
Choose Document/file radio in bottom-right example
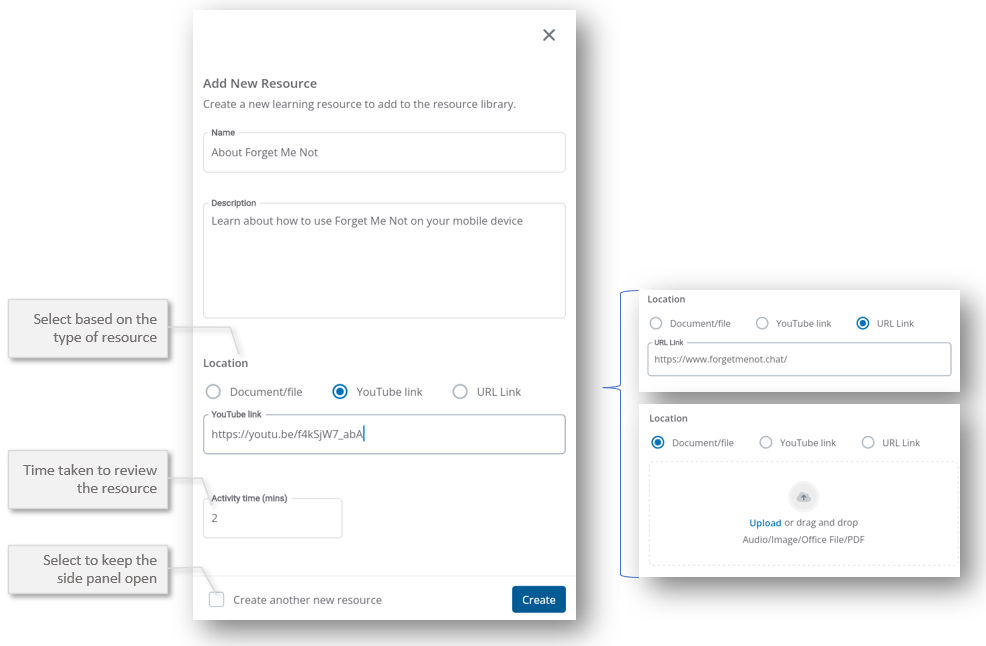tap(658, 443)
